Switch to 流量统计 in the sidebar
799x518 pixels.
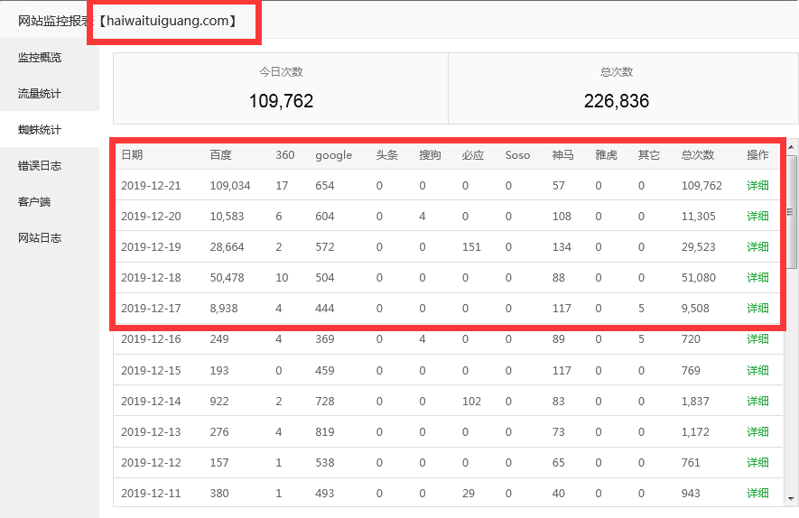point(40,93)
